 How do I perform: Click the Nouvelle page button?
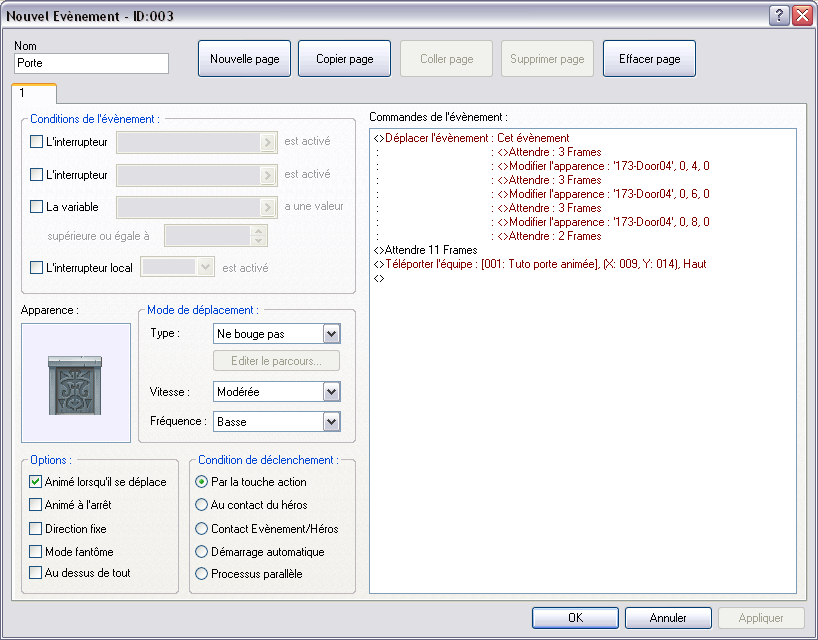tap(244, 58)
